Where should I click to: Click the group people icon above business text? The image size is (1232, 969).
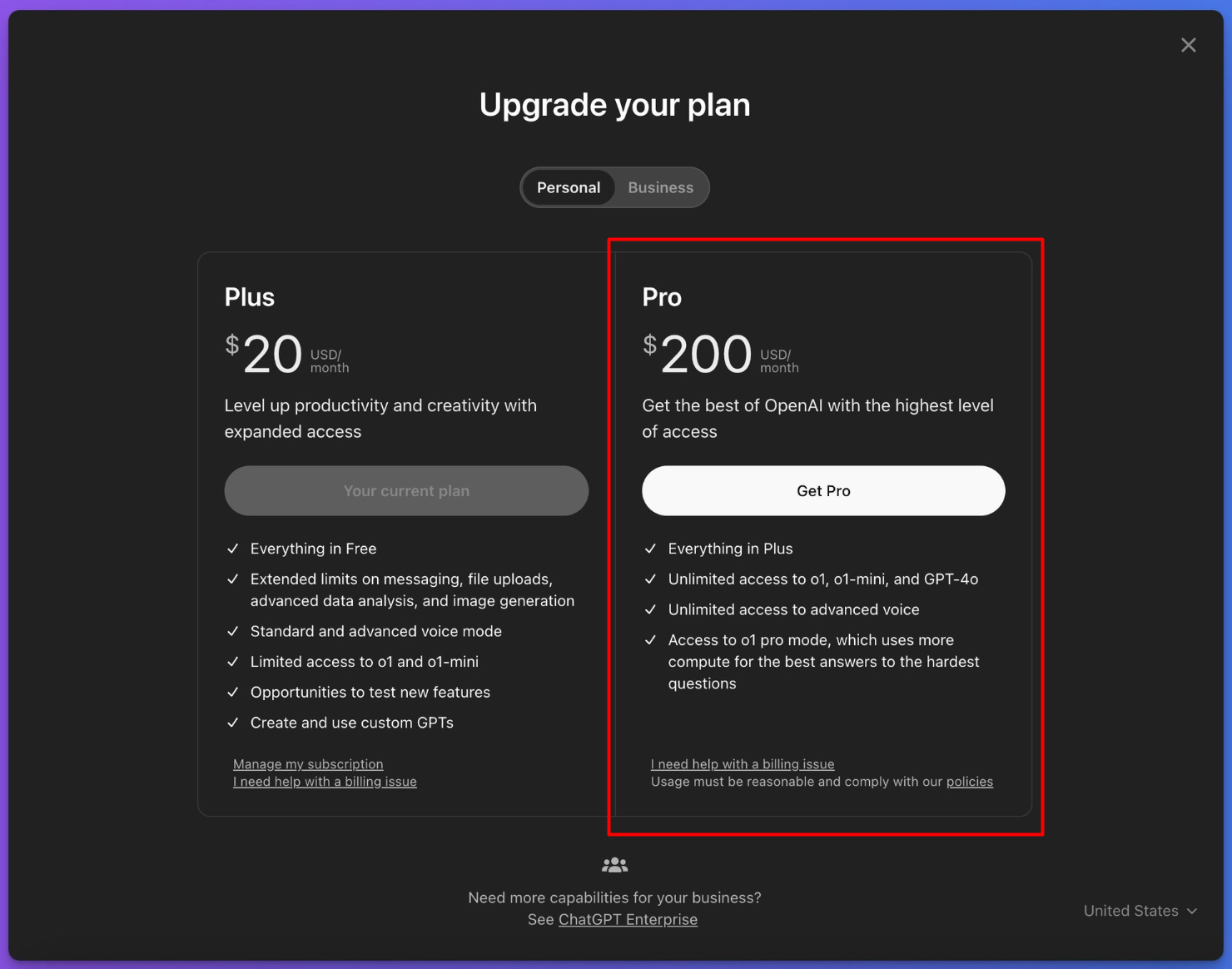click(614, 866)
